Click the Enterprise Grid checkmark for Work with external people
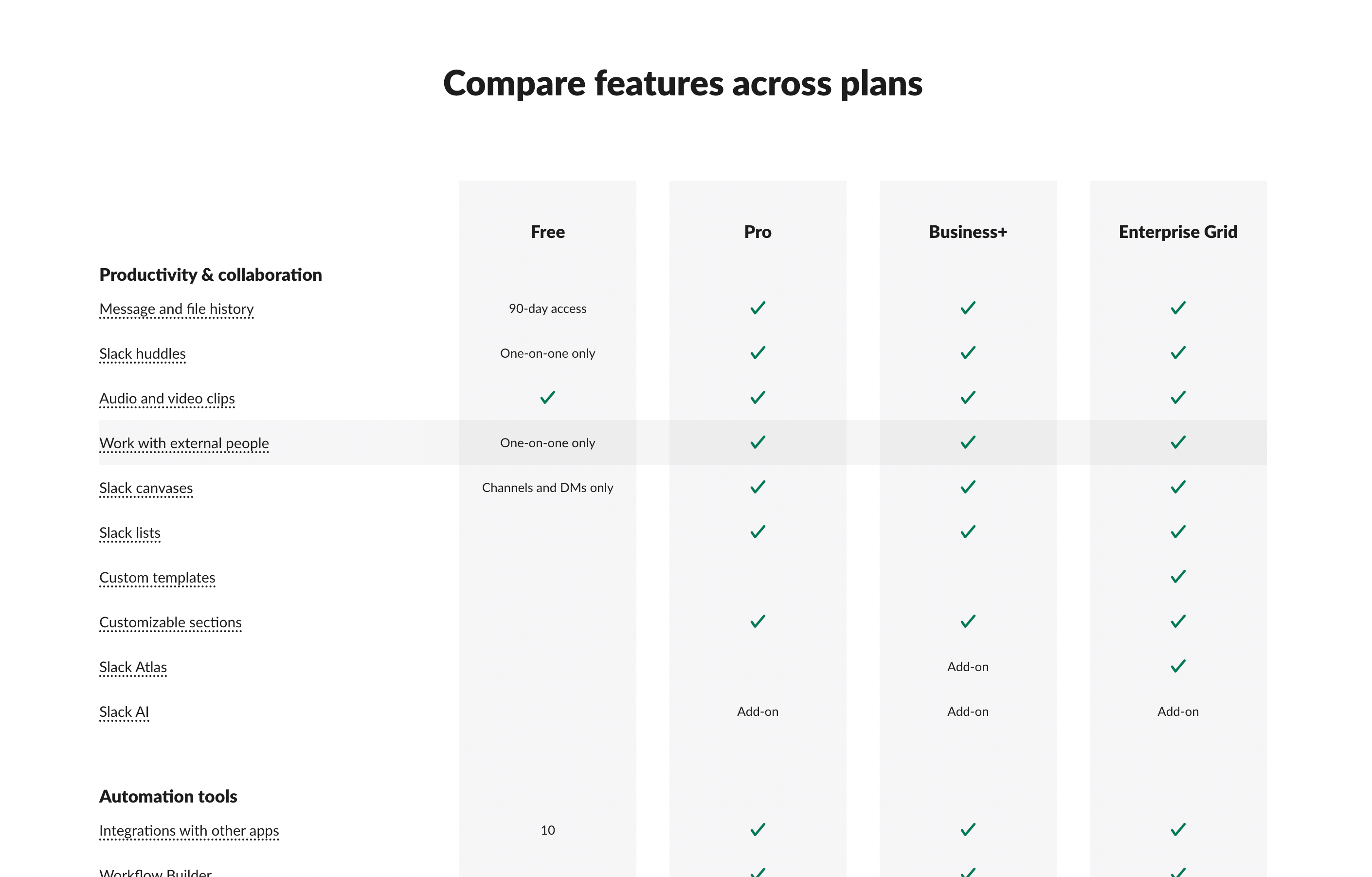 pos(1178,442)
